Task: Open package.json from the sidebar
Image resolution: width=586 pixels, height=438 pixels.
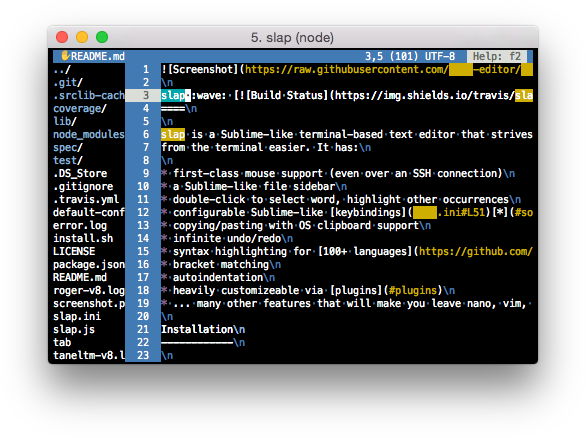Action: (89, 264)
